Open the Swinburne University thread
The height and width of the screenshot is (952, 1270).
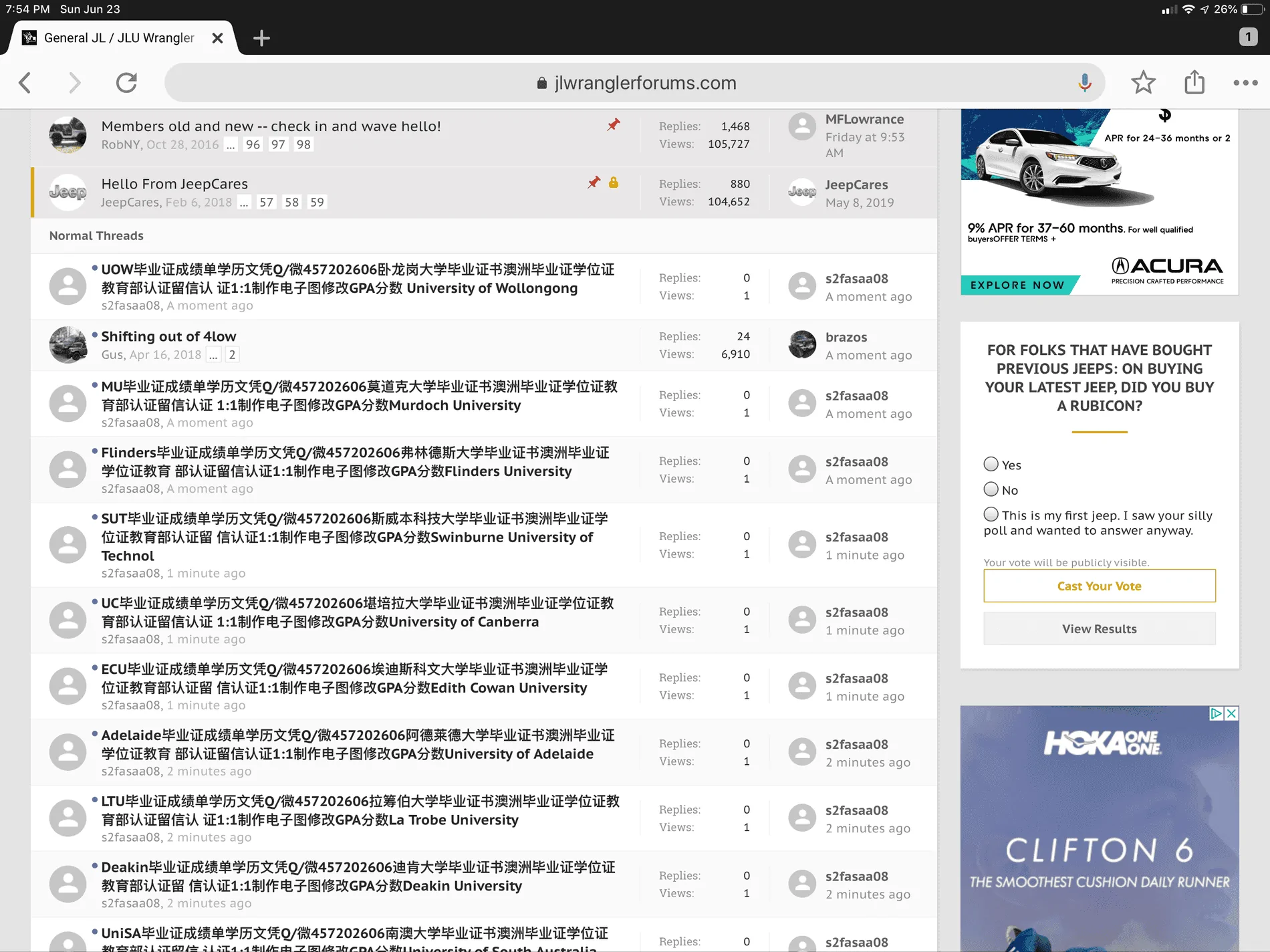pyautogui.click(x=355, y=537)
